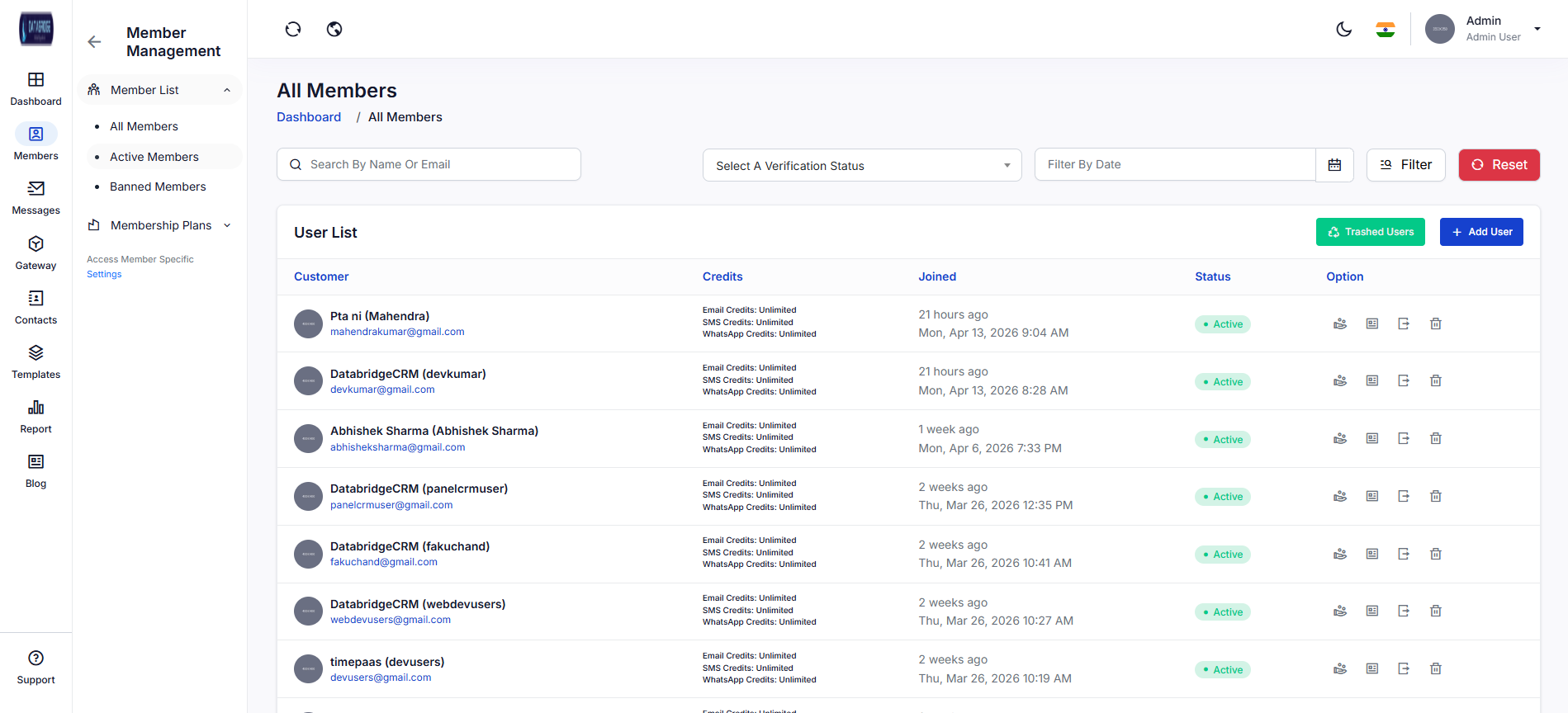This screenshot has height=713, width=1568.
Task: Select Active Members menu item
Action: [154, 157]
